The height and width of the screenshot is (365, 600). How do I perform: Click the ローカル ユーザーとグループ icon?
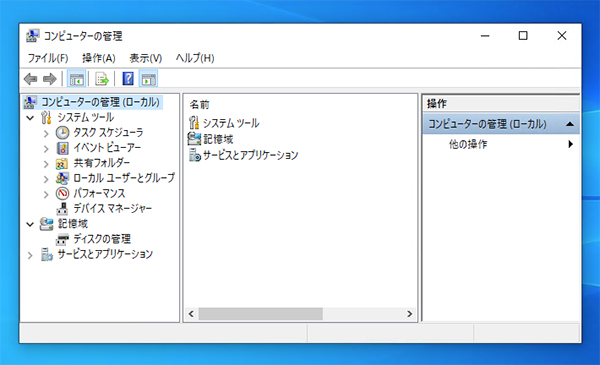(x=62, y=178)
